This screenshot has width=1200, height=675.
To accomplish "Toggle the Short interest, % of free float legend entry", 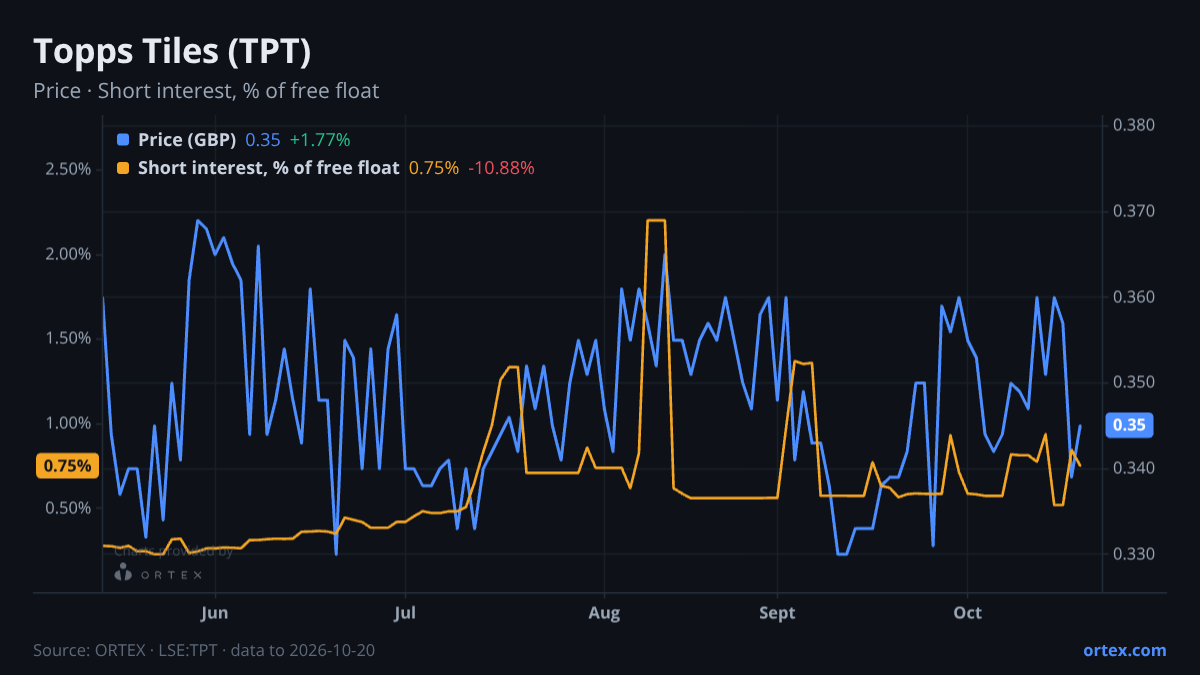I will (x=325, y=168).
